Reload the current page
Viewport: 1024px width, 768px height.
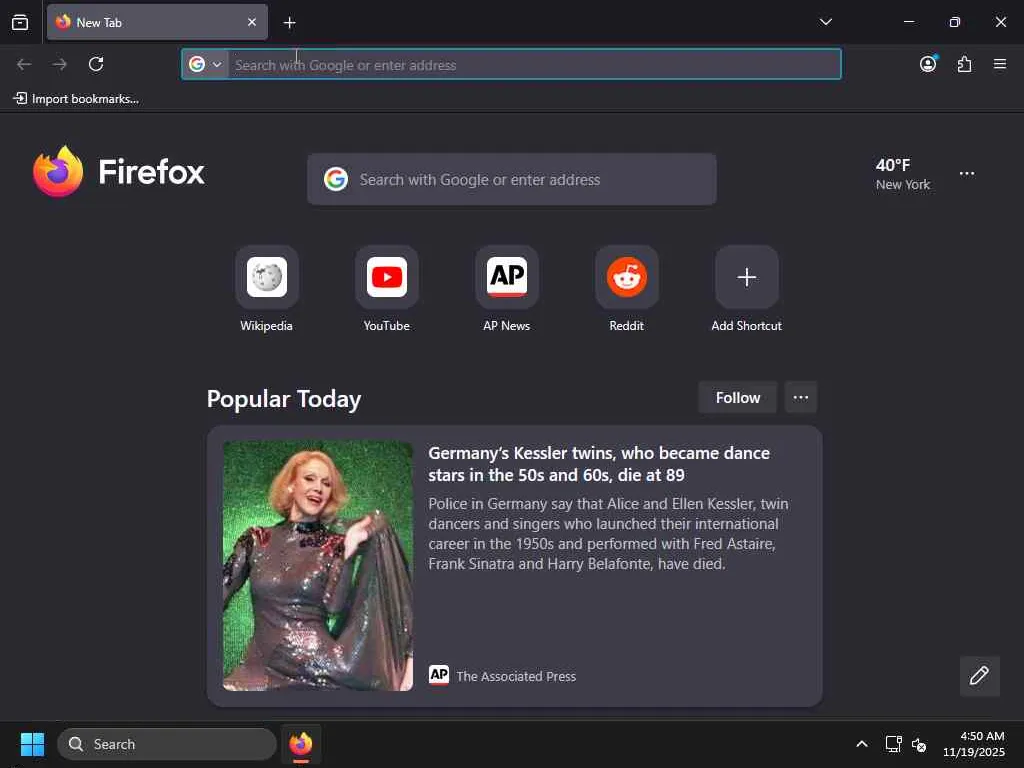[96, 64]
